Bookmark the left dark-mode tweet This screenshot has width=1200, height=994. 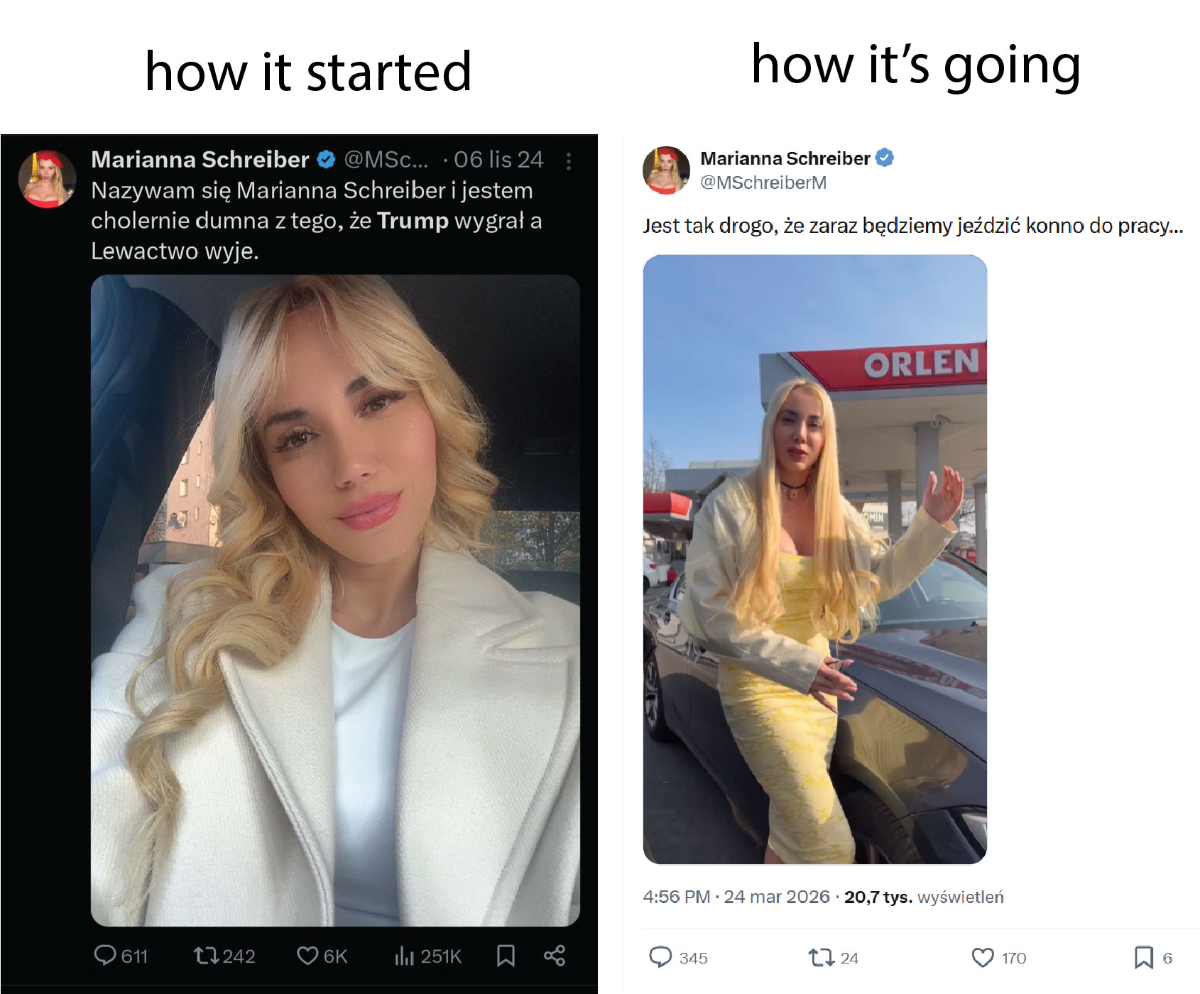pyautogui.click(x=506, y=956)
